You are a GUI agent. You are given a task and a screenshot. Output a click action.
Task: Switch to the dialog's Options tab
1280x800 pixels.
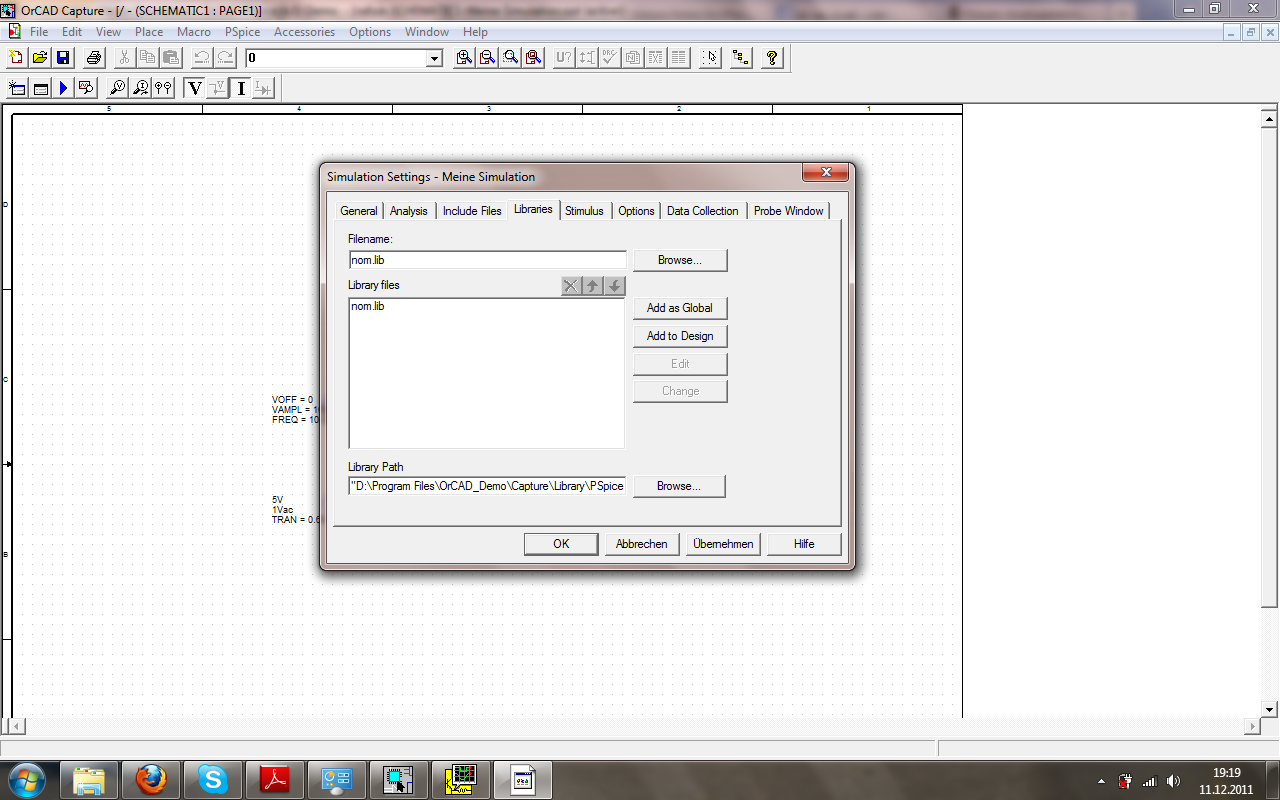click(636, 211)
